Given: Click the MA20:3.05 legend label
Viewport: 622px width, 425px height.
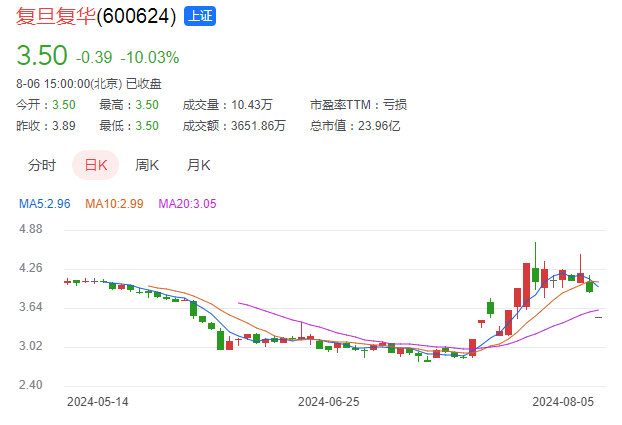Looking at the screenshot, I should click(187, 204).
